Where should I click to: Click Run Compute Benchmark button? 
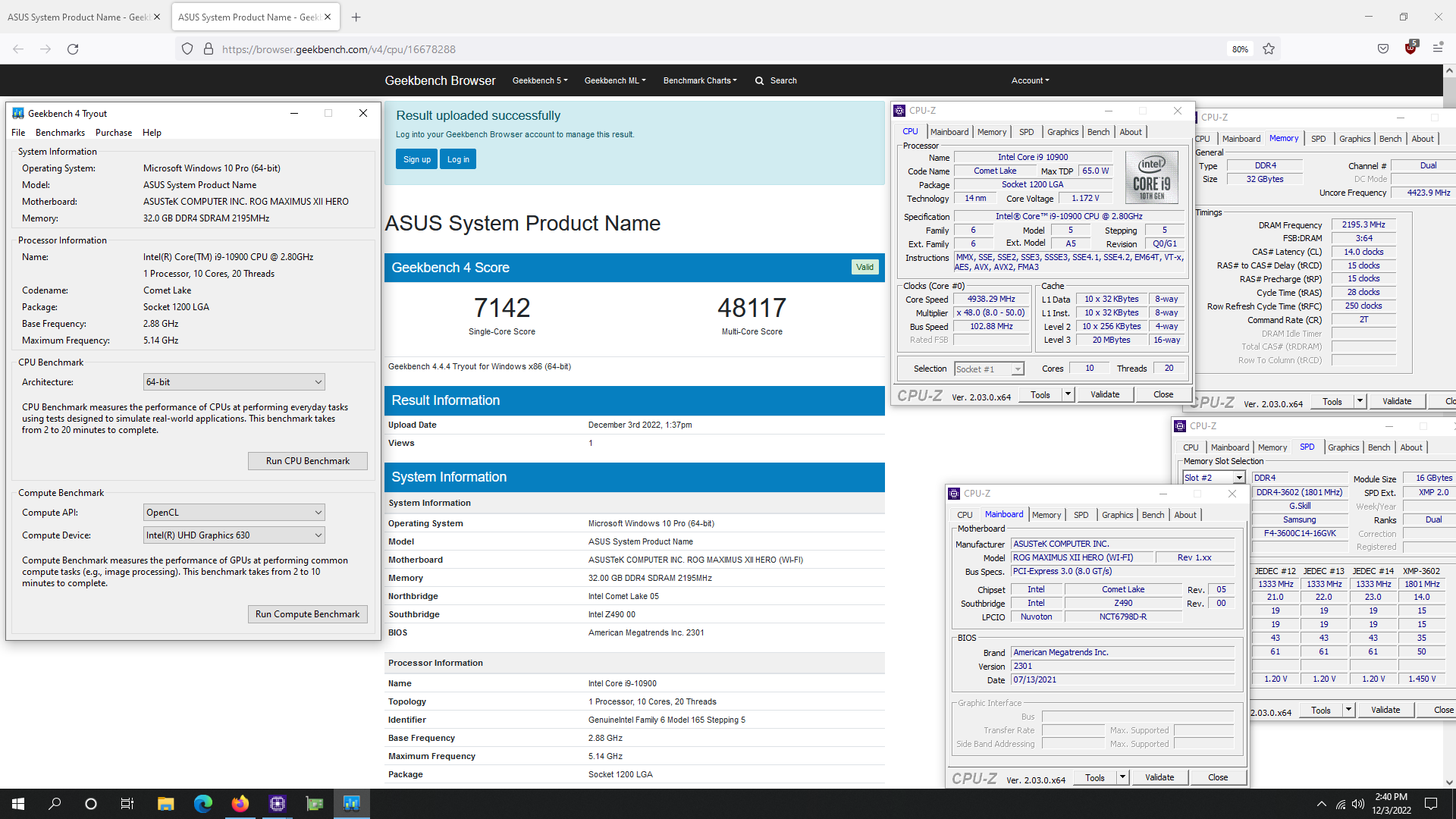point(308,614)
